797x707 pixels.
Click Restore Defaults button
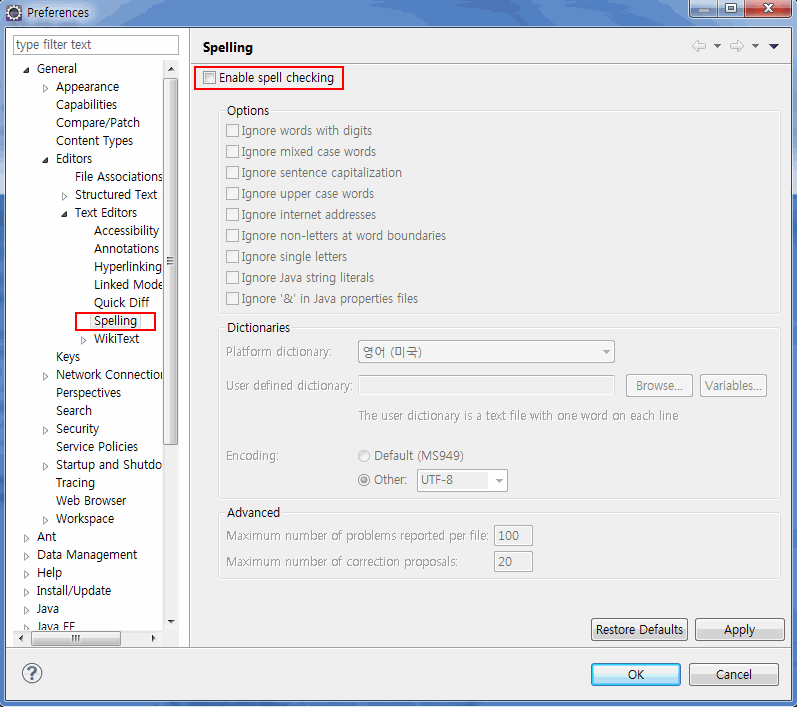click(639, 630)
